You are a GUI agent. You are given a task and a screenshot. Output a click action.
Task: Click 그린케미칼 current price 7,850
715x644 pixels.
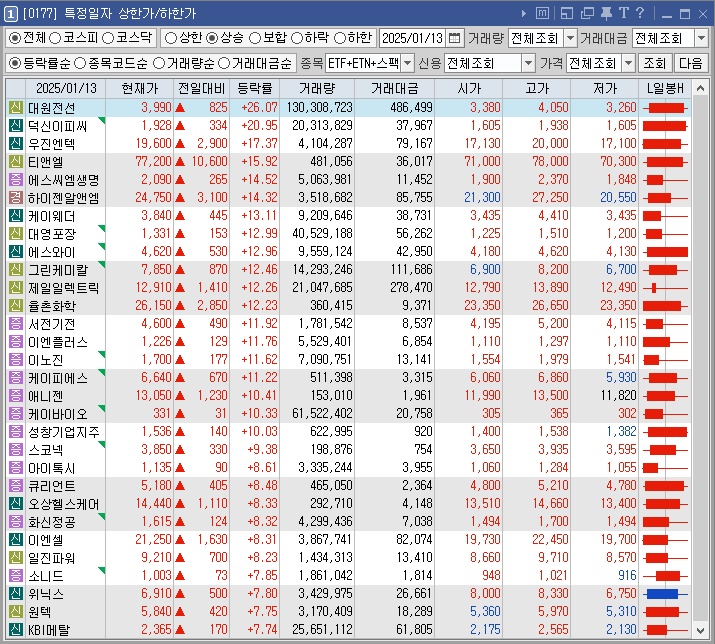pyautogui.click(x=156, y=270)
